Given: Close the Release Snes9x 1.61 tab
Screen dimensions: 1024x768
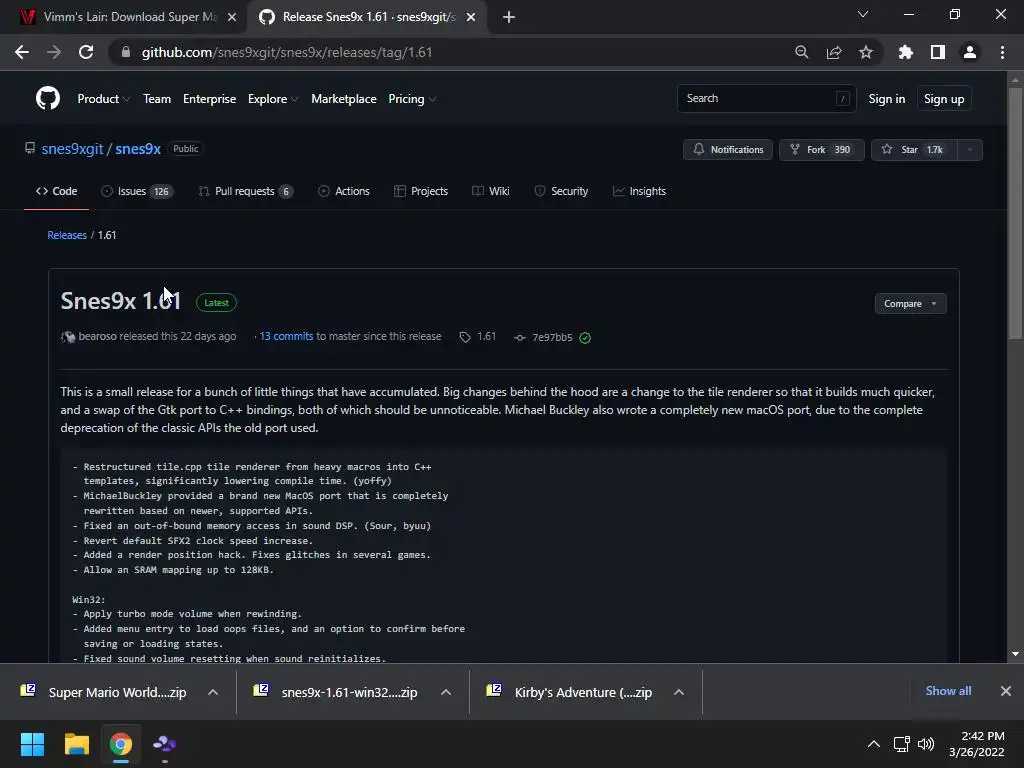Looking at the screenshot, I should point(471,17).
